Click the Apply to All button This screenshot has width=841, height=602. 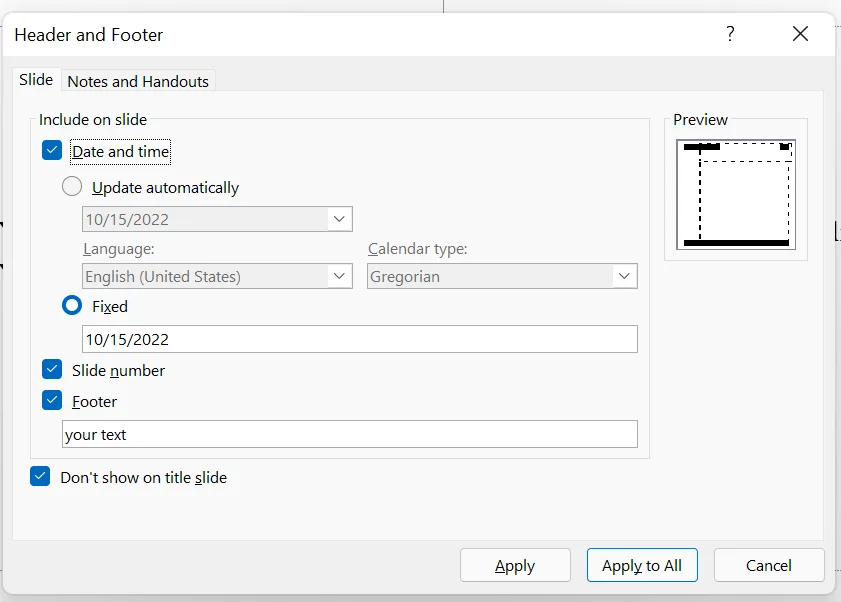pos(642,565)
